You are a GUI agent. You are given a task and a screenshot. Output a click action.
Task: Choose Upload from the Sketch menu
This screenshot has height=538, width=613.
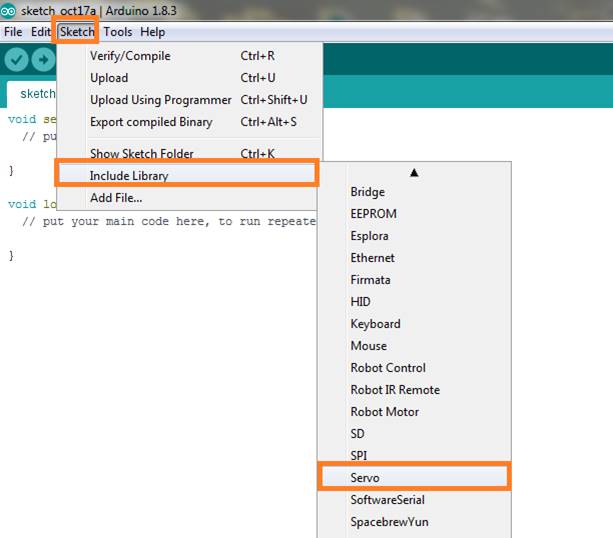(190, 78)
